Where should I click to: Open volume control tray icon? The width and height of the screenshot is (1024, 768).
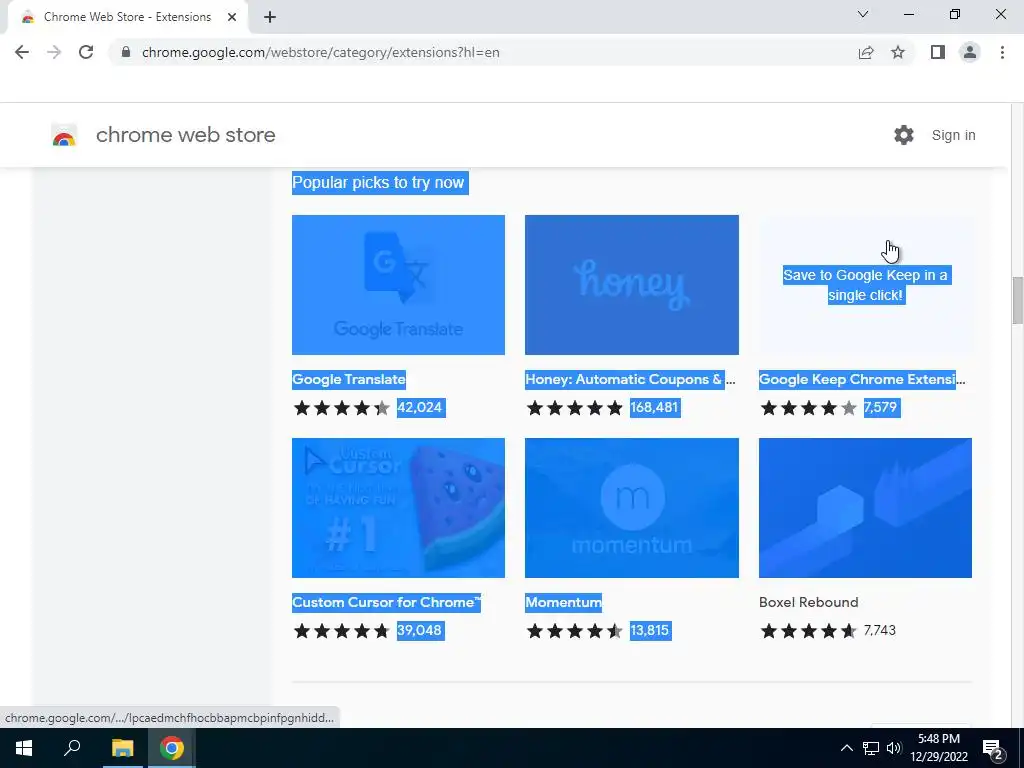(x=894, y=748)
